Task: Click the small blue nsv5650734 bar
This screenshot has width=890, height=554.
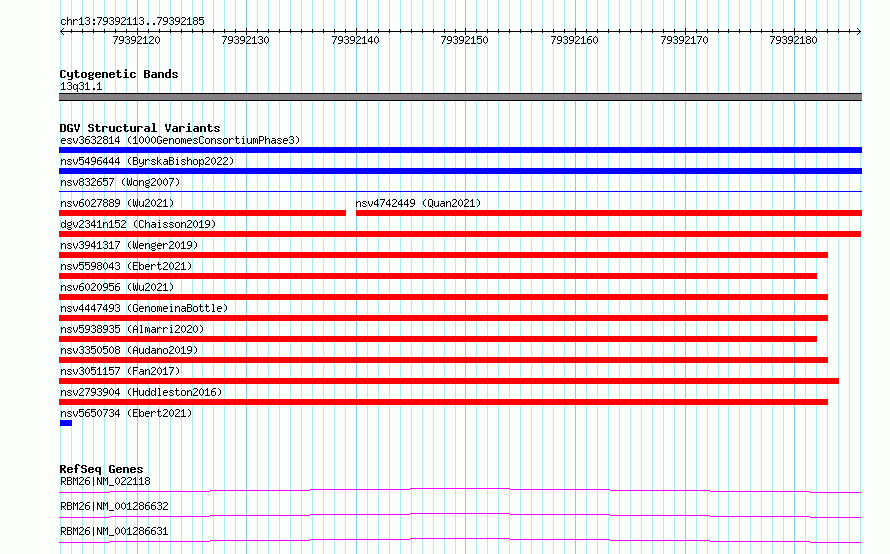Action: pyautogui.click(x=66, y=423)
